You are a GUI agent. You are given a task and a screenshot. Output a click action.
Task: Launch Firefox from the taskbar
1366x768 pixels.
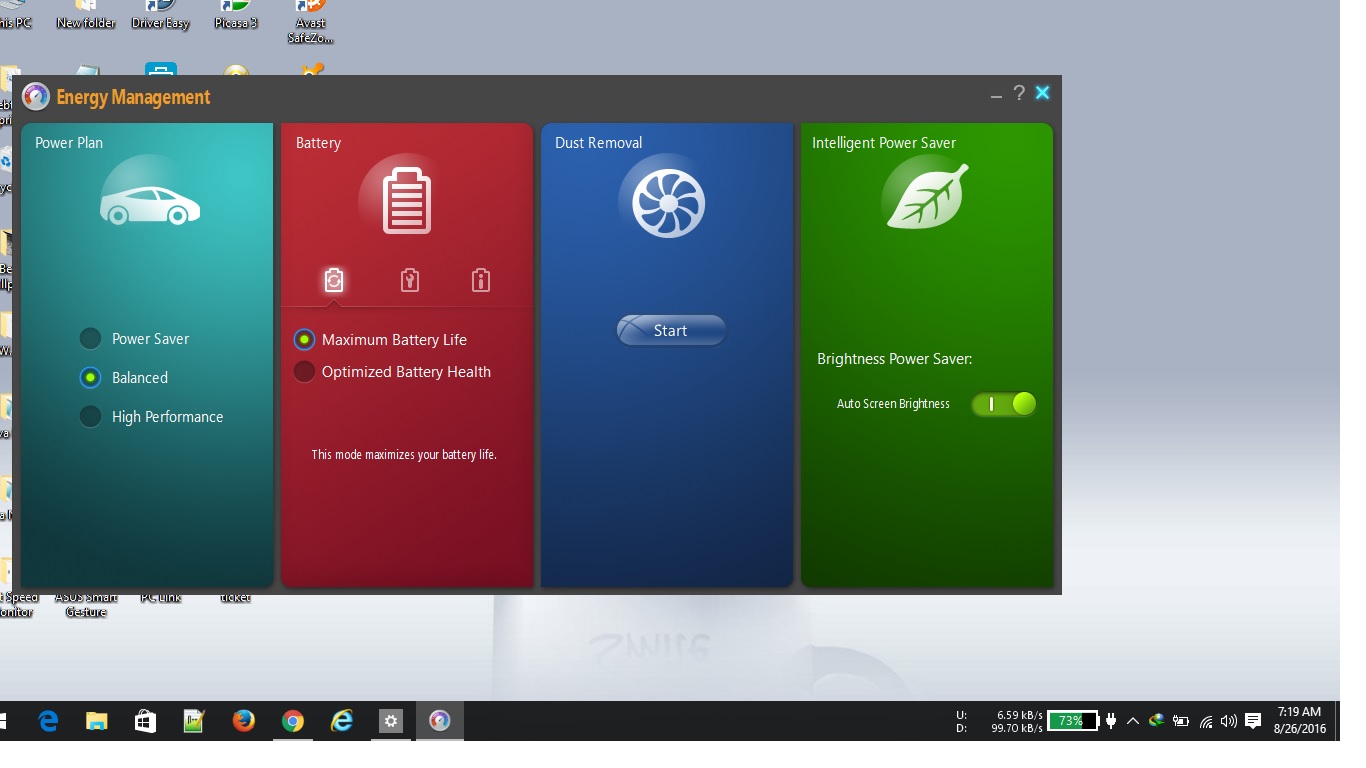pyautogui.click(x=243, y=721)
